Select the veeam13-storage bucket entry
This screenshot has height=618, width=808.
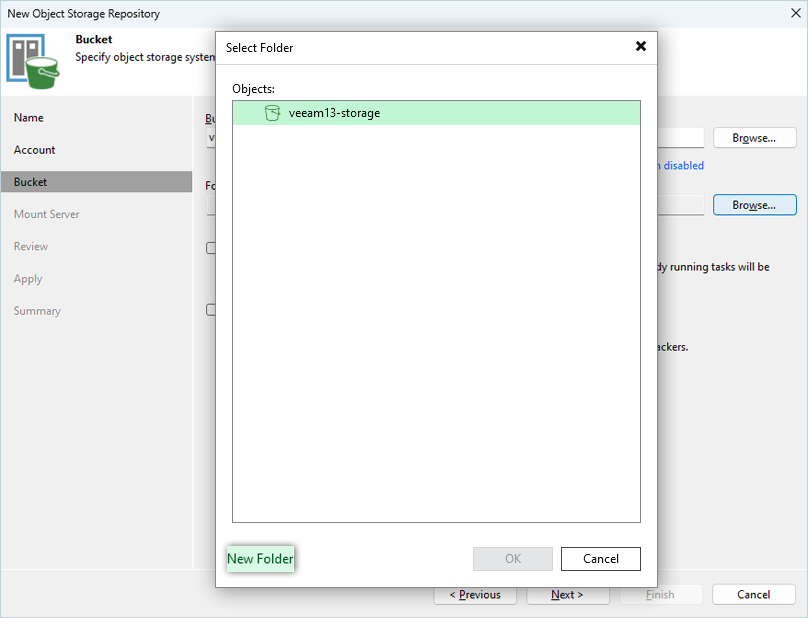pos(334,113)
